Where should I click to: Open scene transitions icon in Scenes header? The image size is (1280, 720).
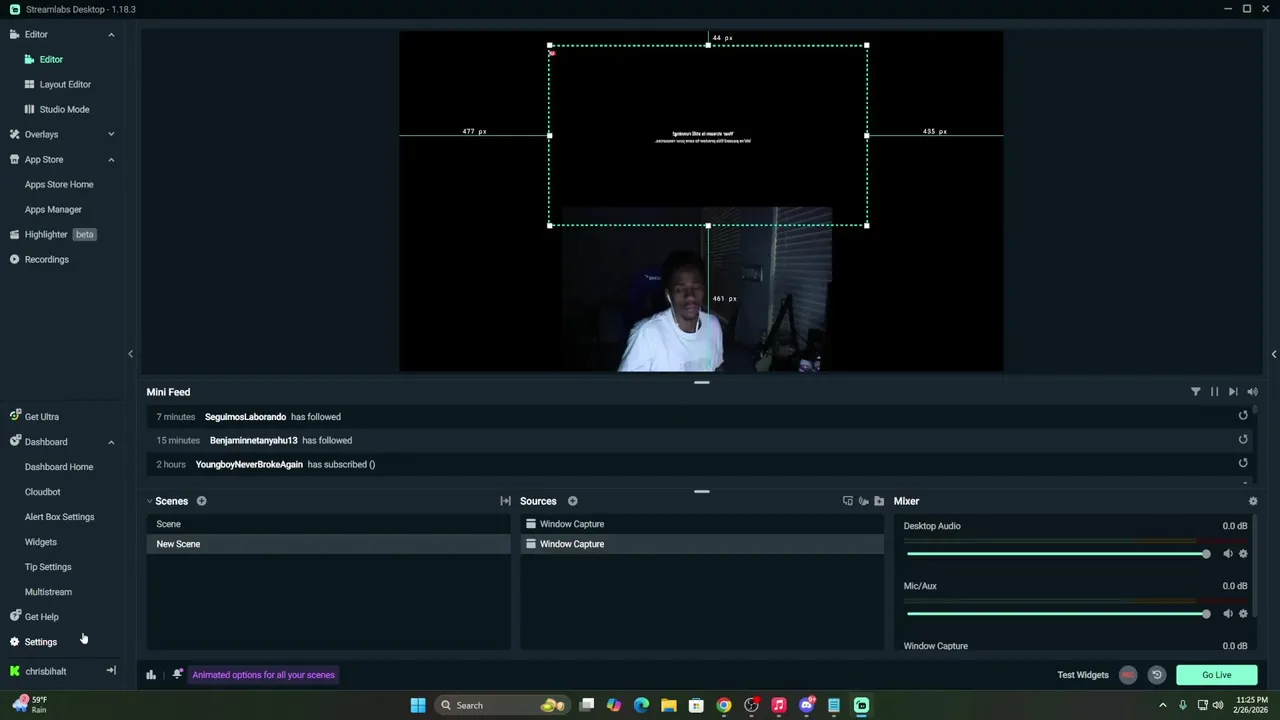(505, 501)
